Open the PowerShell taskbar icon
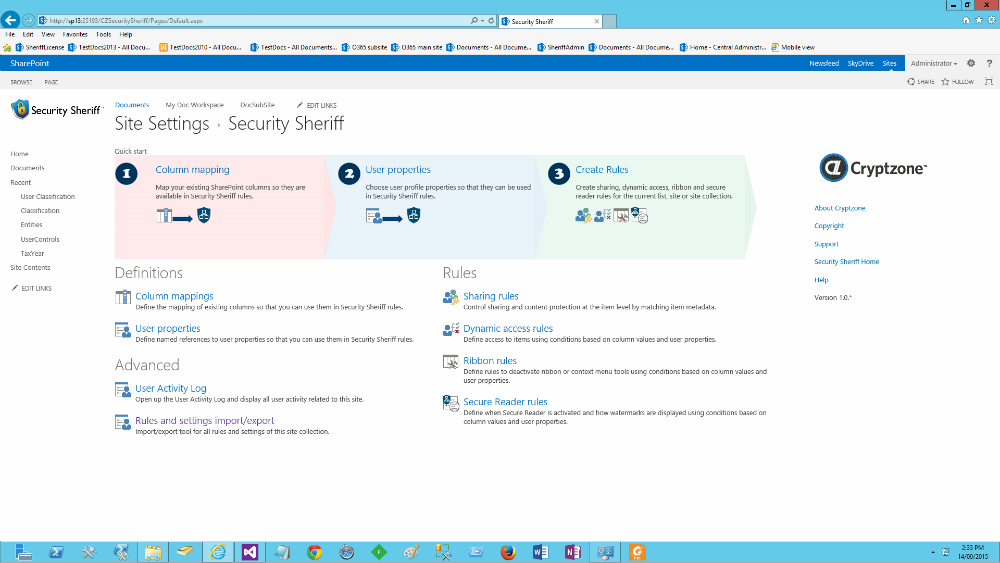 [x=56, y=552]
